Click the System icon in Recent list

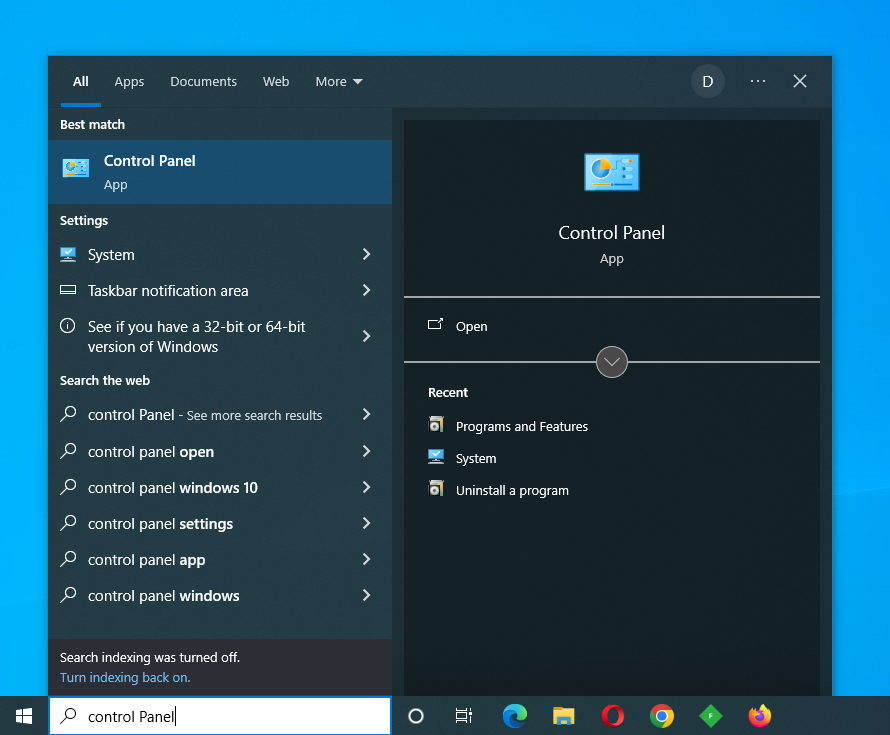pos(436,457)
